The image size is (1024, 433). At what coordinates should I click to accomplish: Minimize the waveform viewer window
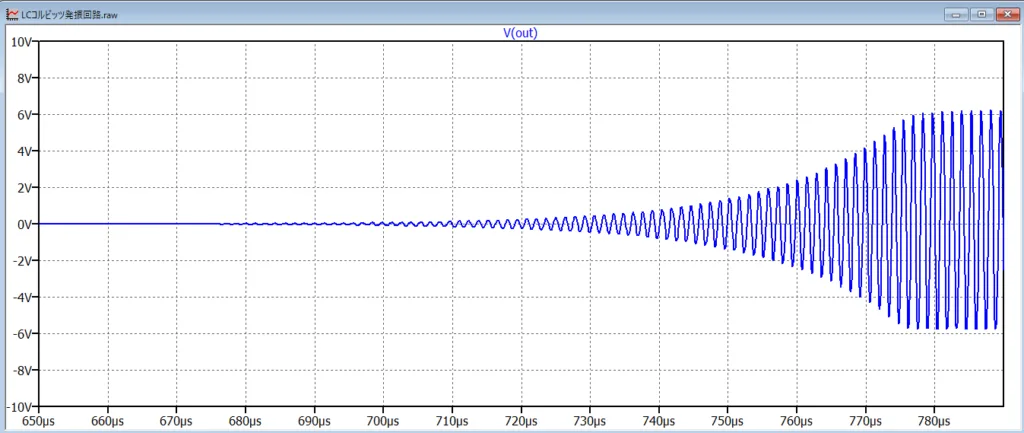959,13
